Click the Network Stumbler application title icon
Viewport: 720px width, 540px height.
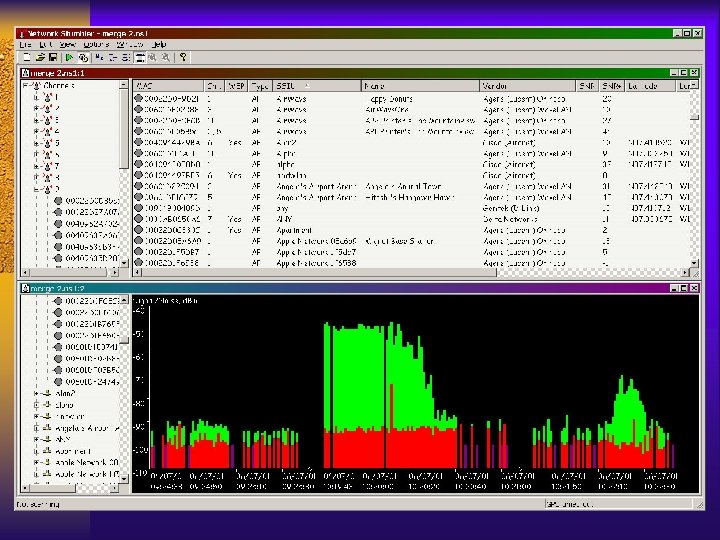pyautogui.click(x=21, y=34)
